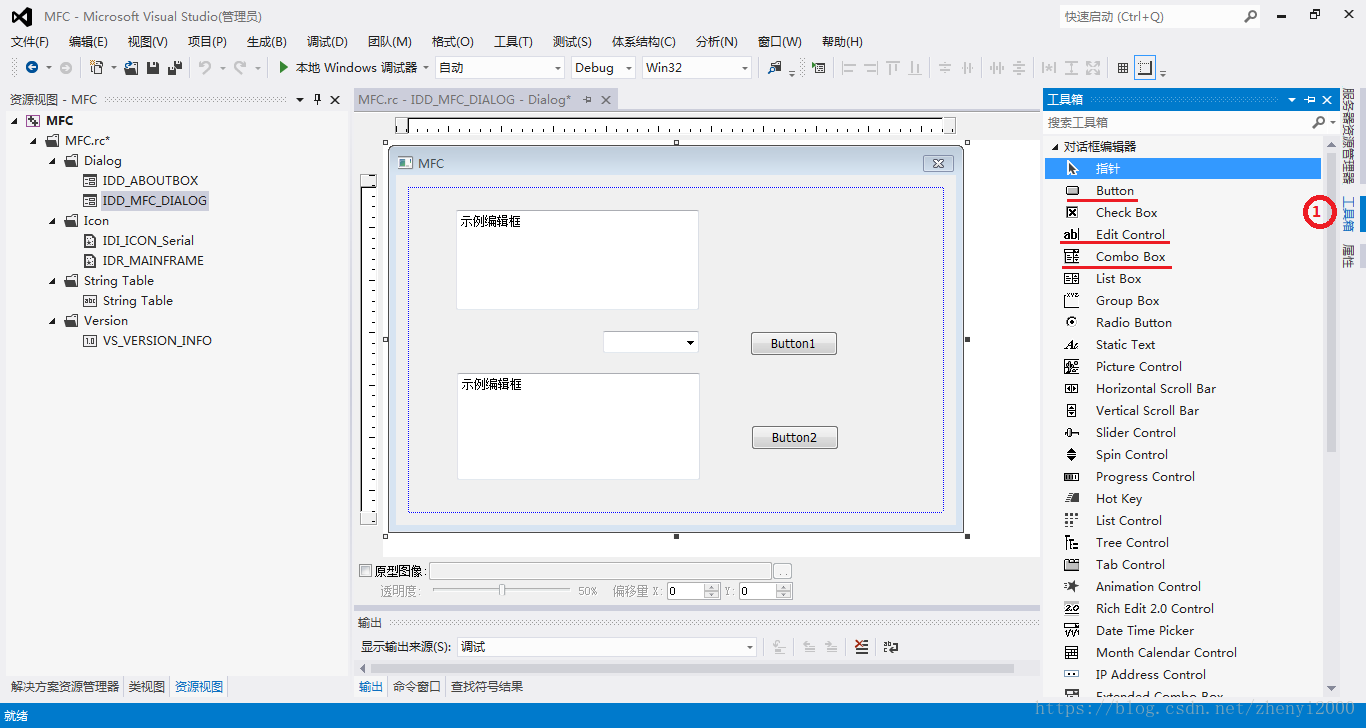Click the browse button for prototype image
The width and height of the screenshot is (1366, 728).
click(x=783, y=571)
